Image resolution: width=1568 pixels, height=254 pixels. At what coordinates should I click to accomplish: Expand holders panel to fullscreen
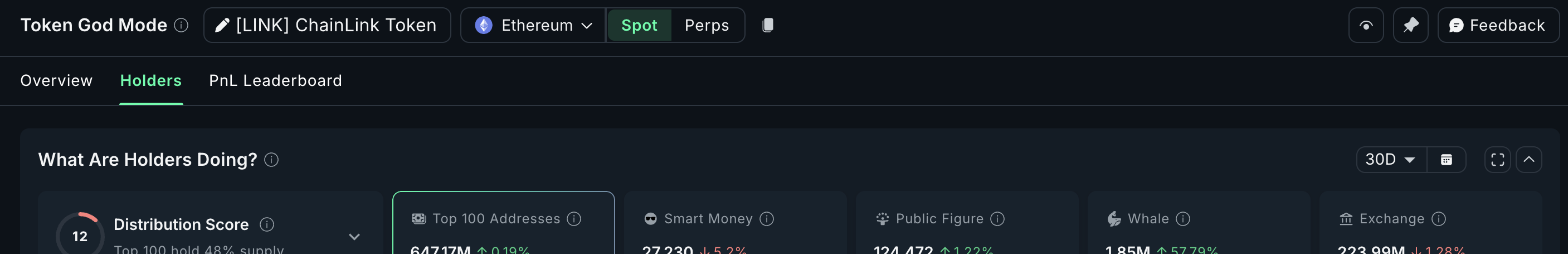pyautogui.click(x=1497, y=160)
